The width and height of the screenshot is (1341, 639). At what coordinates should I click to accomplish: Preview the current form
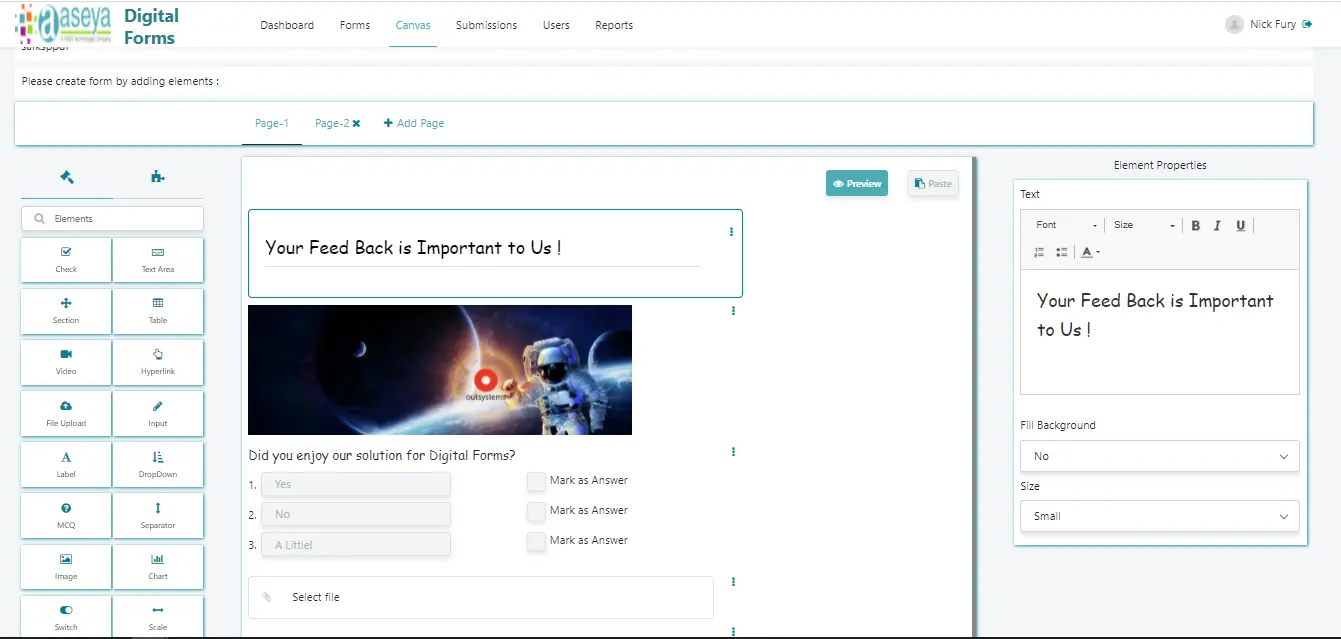[856, 183]
